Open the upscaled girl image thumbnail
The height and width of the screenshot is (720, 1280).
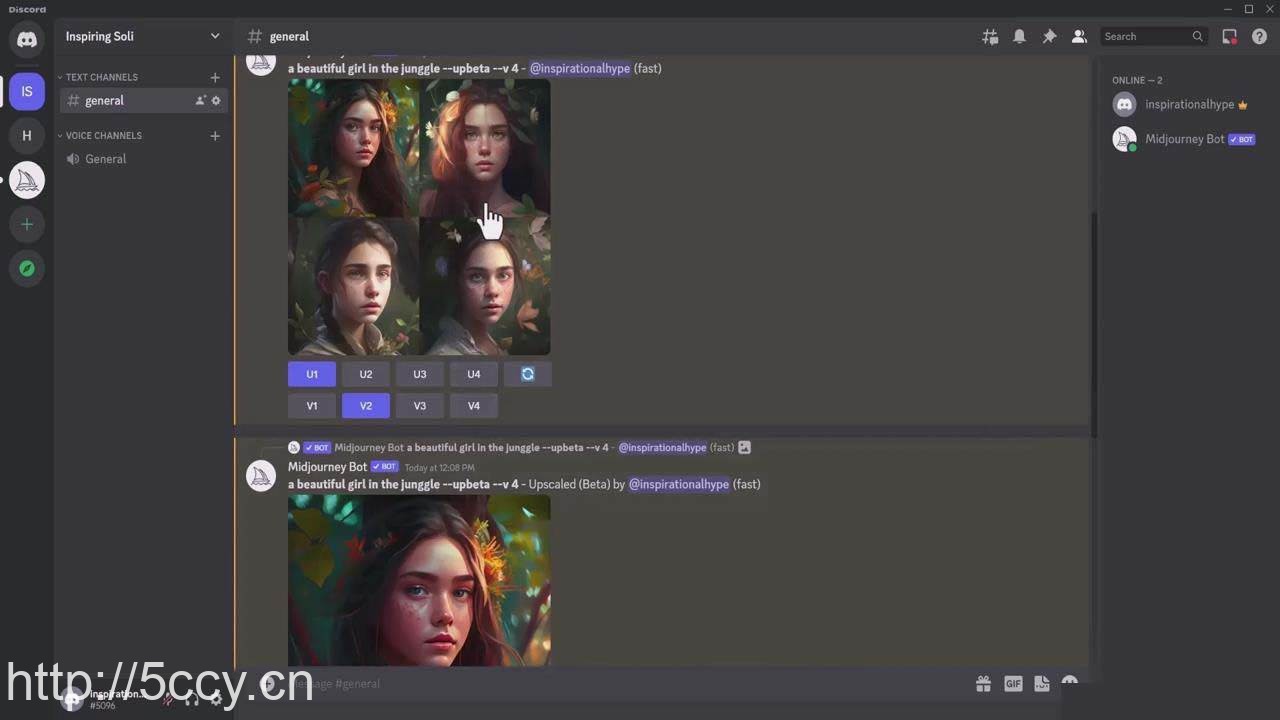(419, 580)
